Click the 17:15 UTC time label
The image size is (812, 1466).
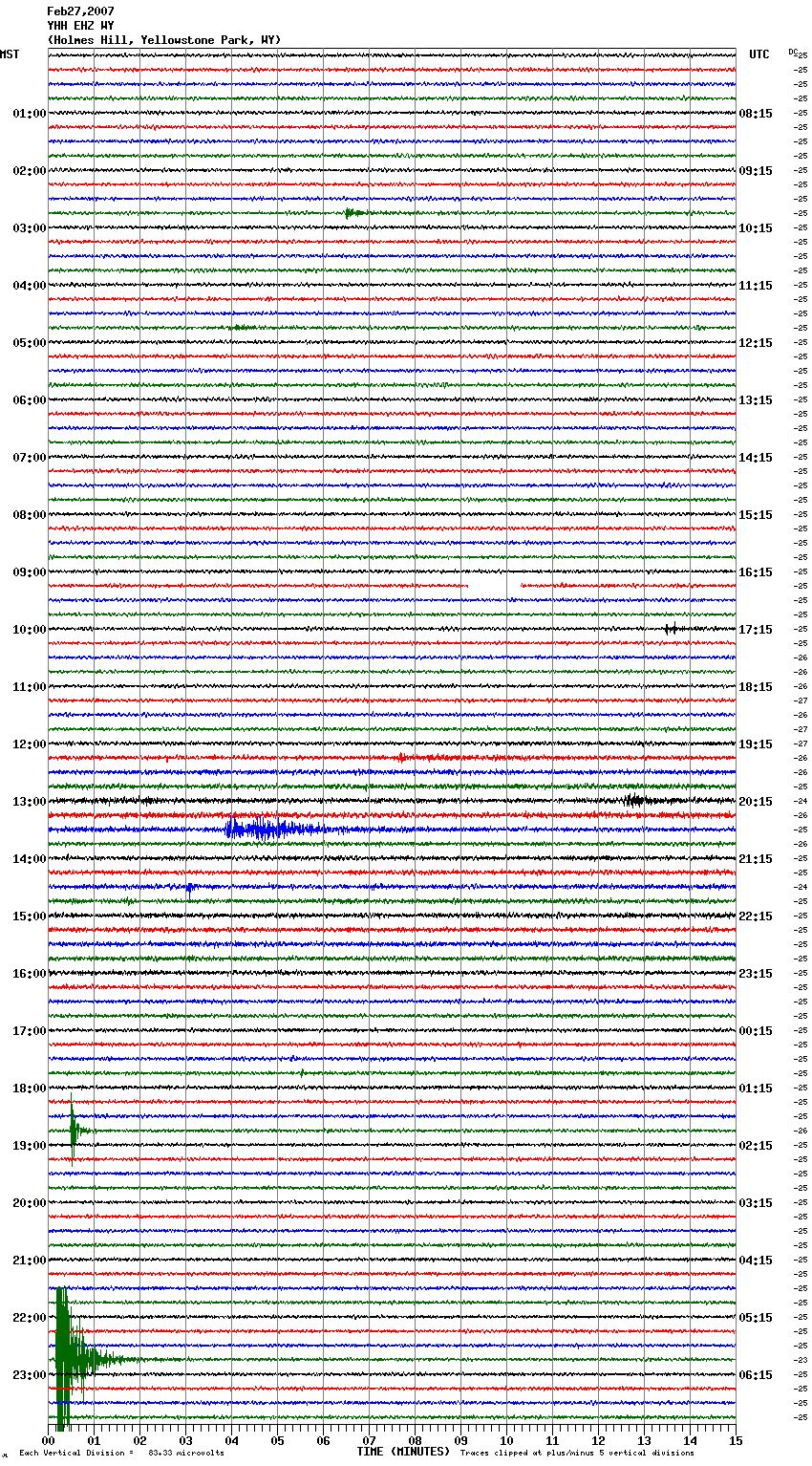click(756, 630)
